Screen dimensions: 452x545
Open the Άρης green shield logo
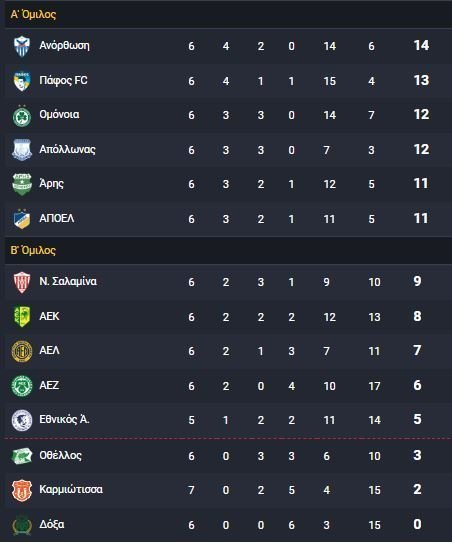pyautogui.click(x=22, y=184)
